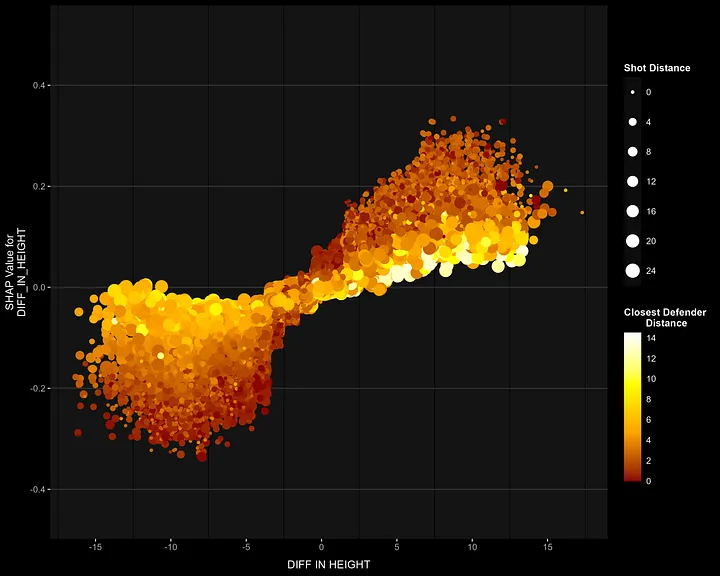The image size is (720, 576).
Task: Click the Shot Distance 12 legend circle
Action: 633,182
